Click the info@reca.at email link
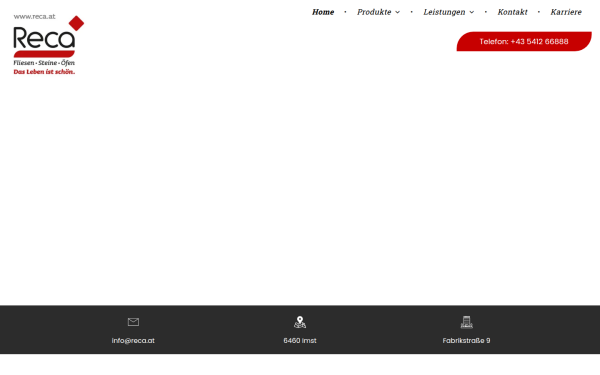Image resolution: width=600 pixels, height=375 pixels. click(x=133, y=341)
